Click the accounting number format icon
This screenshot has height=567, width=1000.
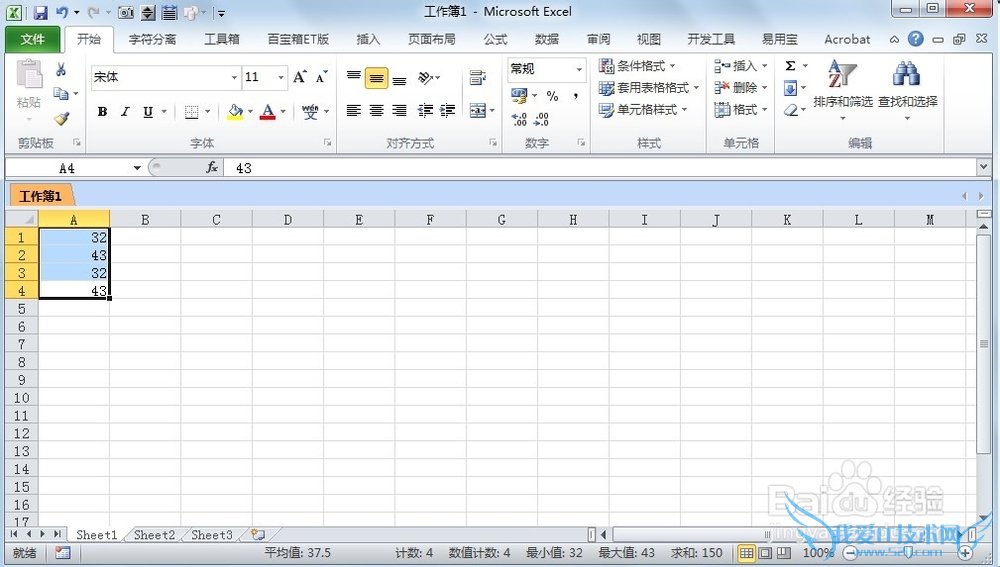coord(519,96)
